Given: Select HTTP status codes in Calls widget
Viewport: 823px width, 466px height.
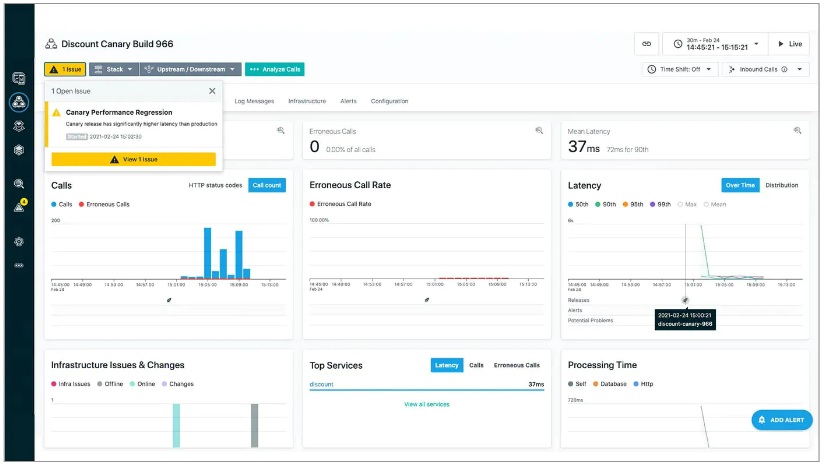Looking at the screenshot, I should coord(215,185).
